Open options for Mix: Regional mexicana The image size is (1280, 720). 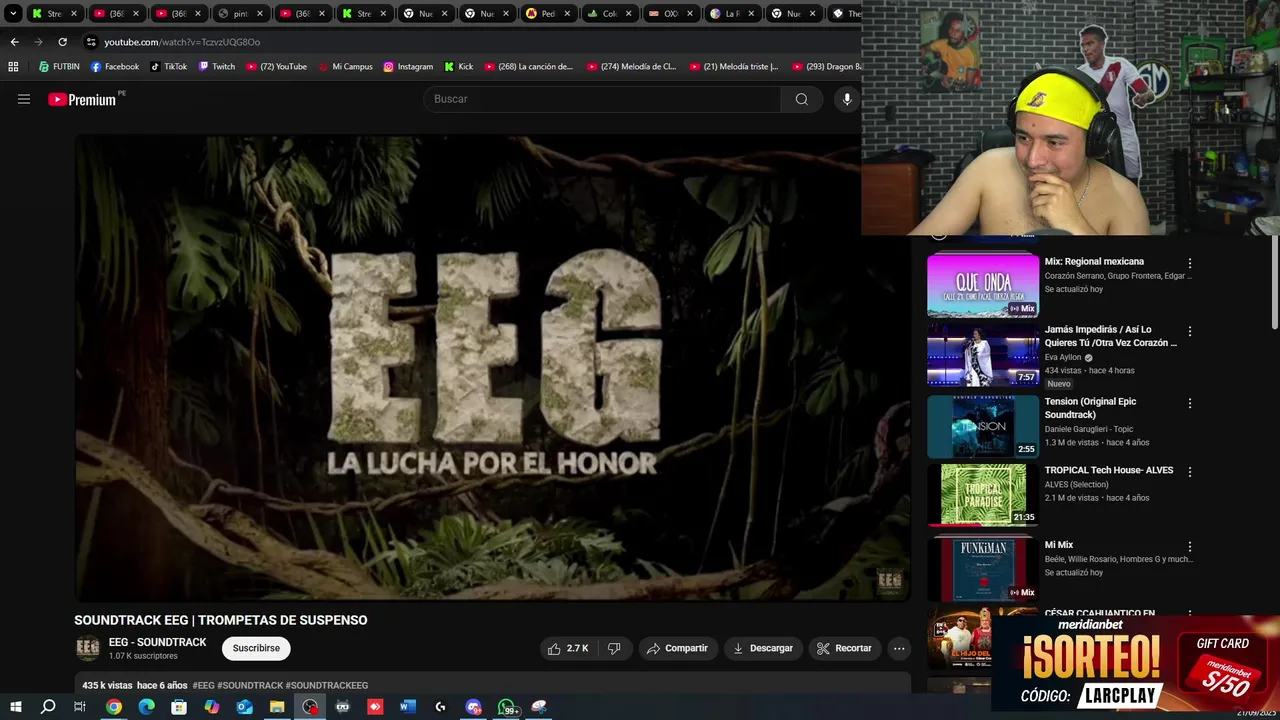1190,263
